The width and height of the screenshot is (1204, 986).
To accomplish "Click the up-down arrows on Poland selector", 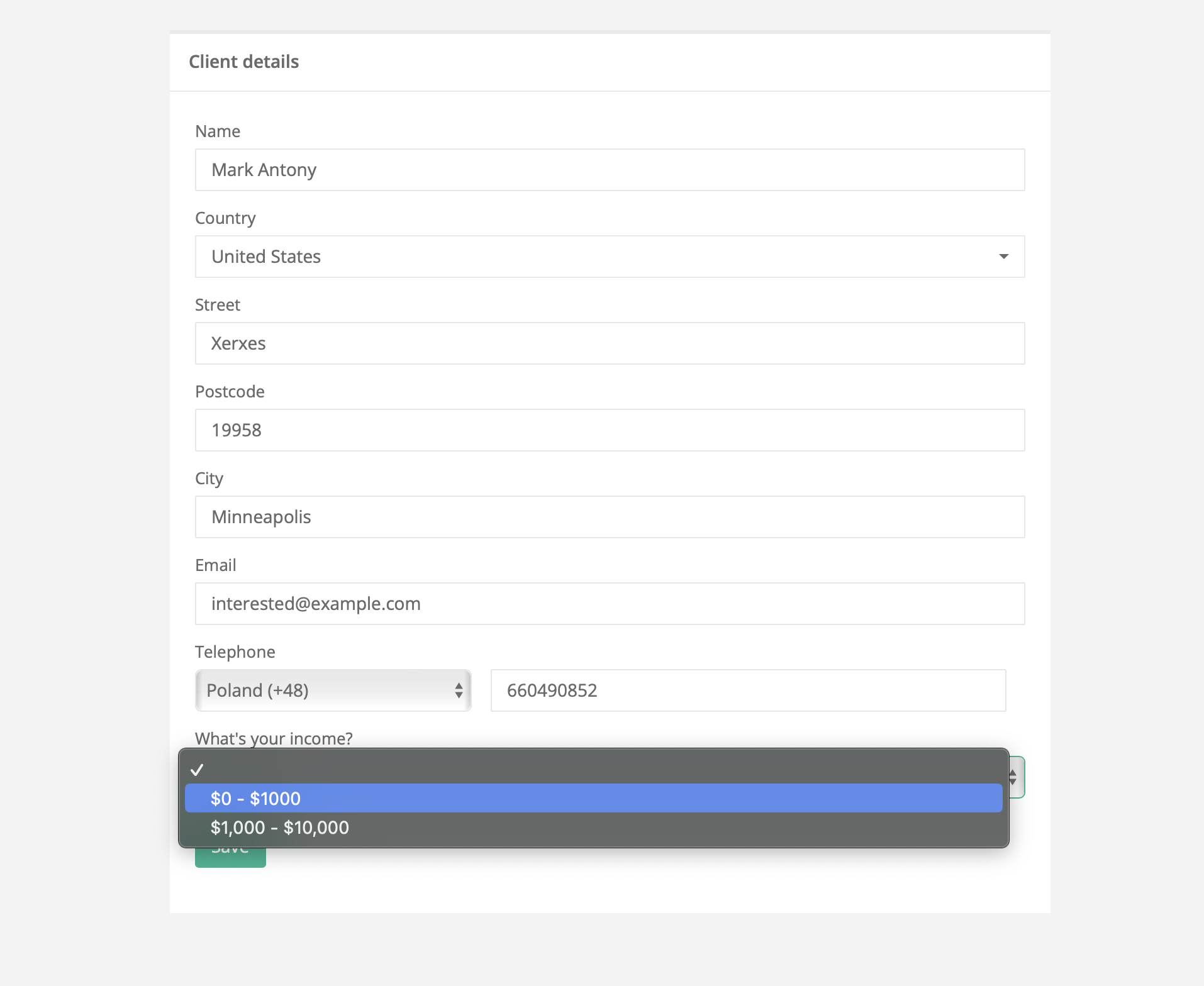I will [x=459, y=690].
